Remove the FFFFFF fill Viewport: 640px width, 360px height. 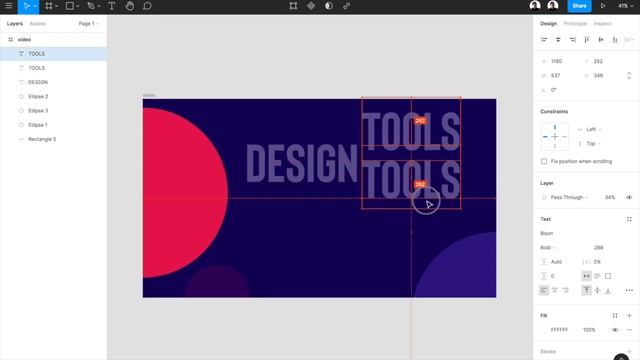click(629, 330)
